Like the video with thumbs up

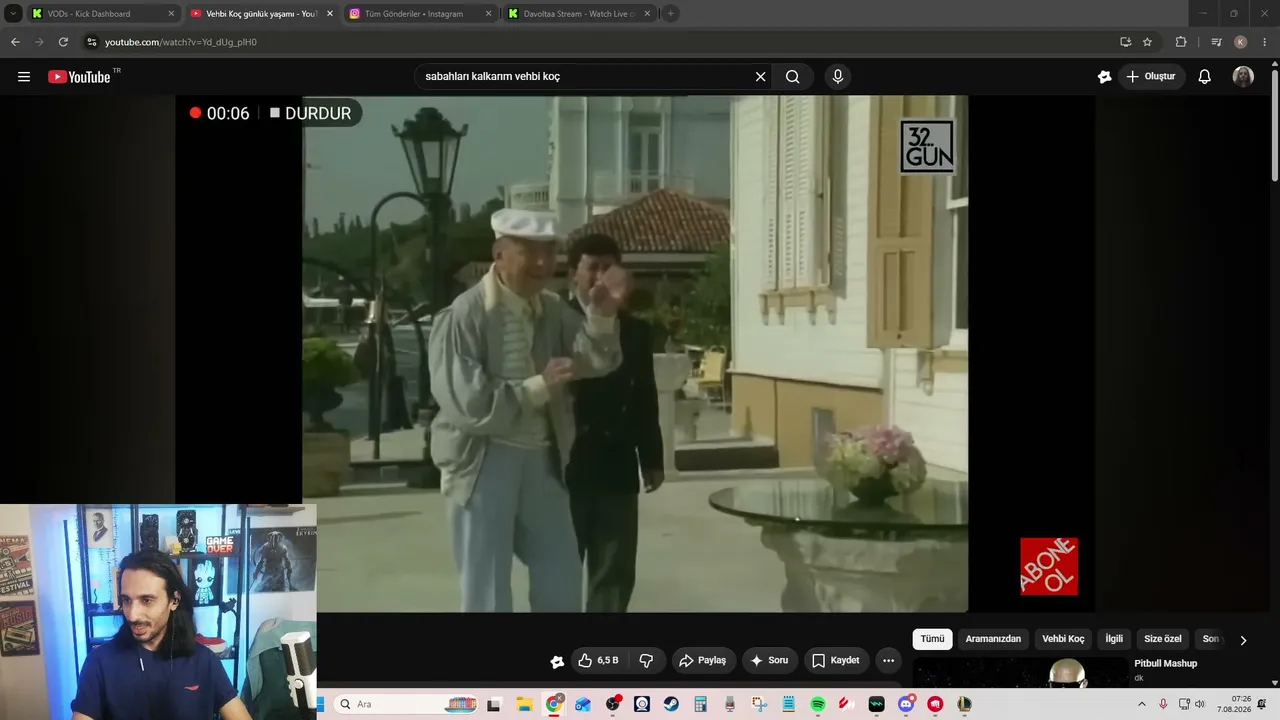pyautogui.click(x=598, y=660)
